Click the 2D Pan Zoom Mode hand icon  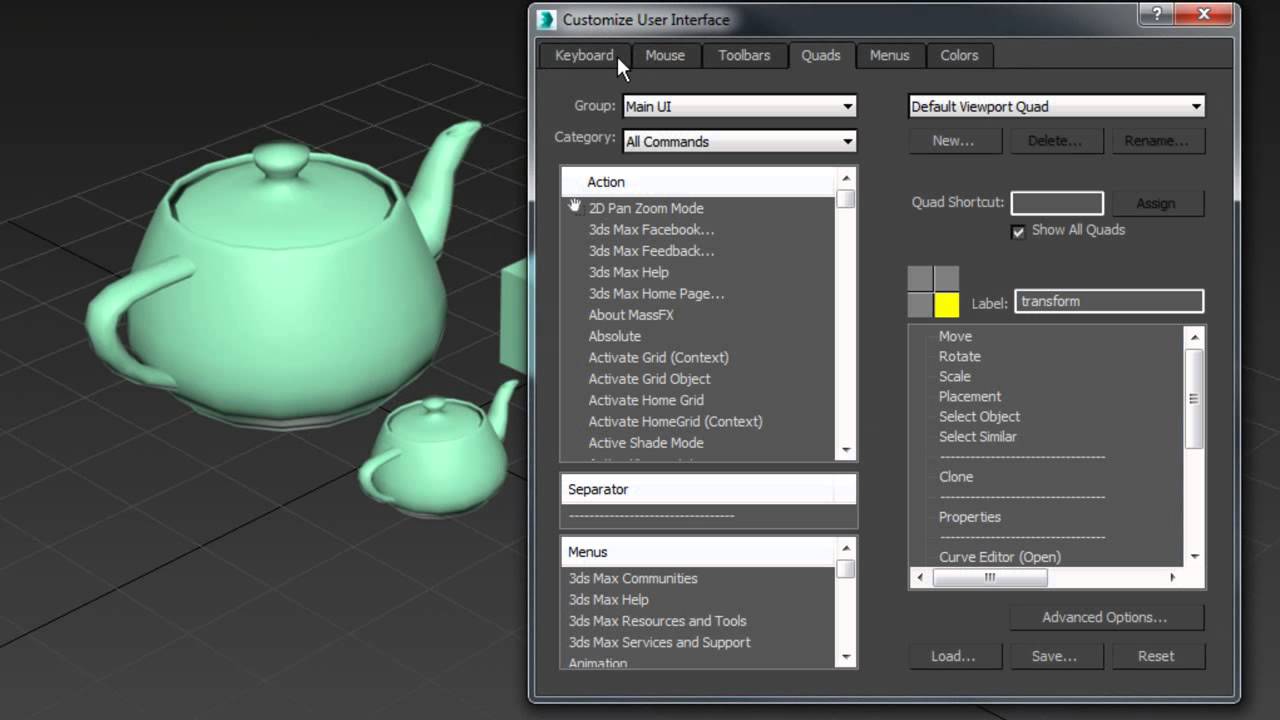click(x=575, y=207)
